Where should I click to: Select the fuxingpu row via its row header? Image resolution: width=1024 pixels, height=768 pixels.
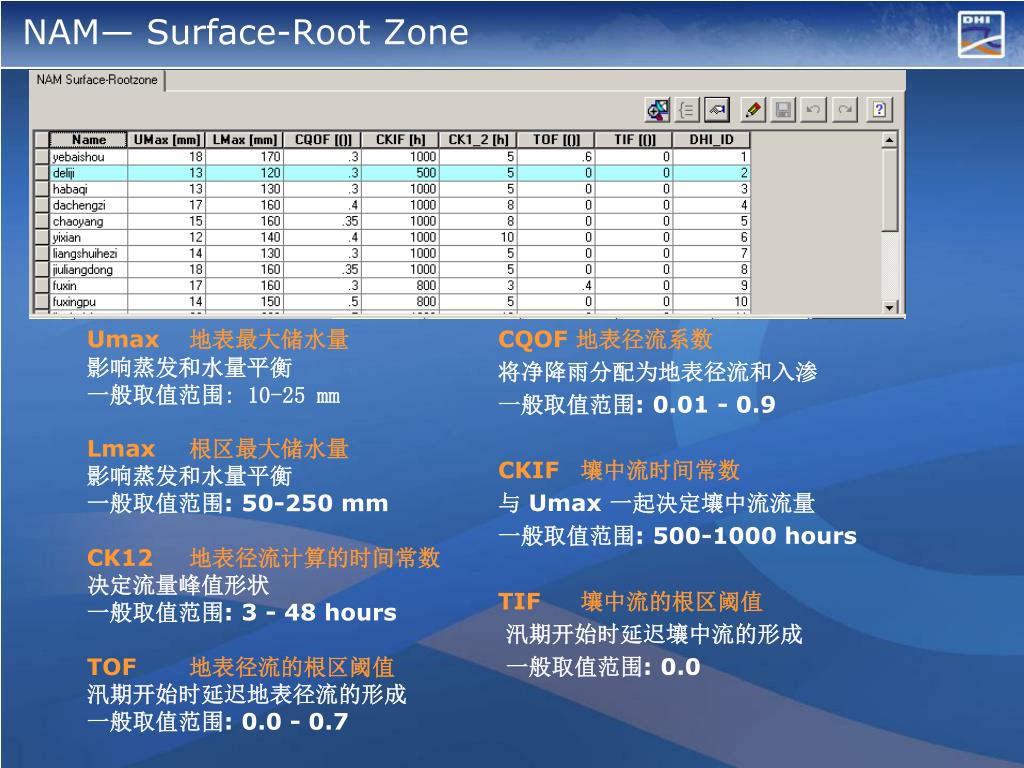pos(42,302)
